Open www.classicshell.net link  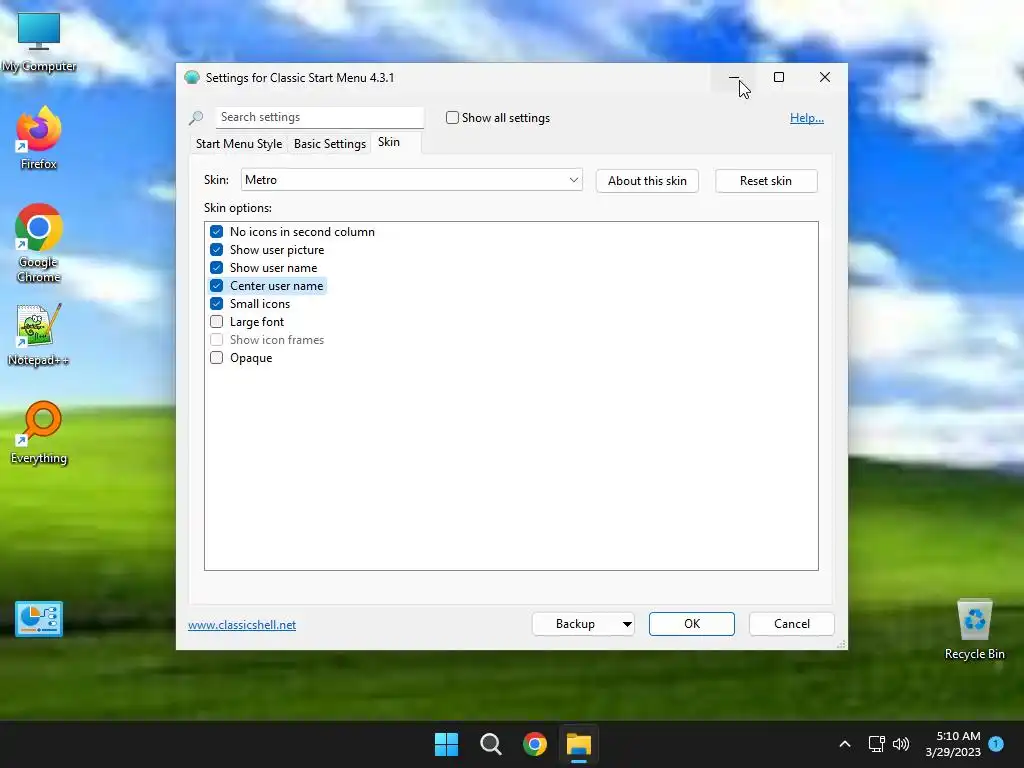tap(242, 625)
